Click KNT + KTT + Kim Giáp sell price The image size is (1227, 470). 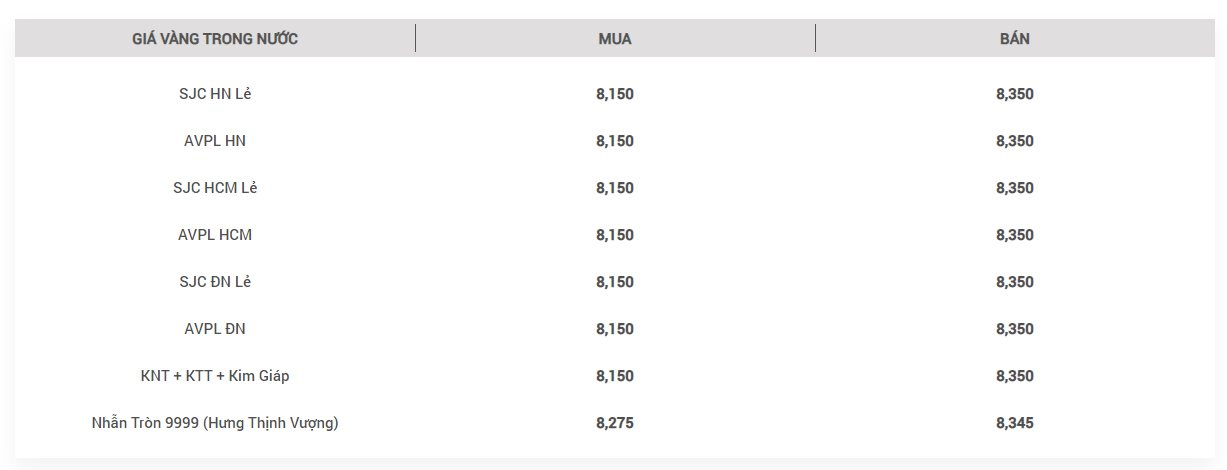tap(1015, 376)
